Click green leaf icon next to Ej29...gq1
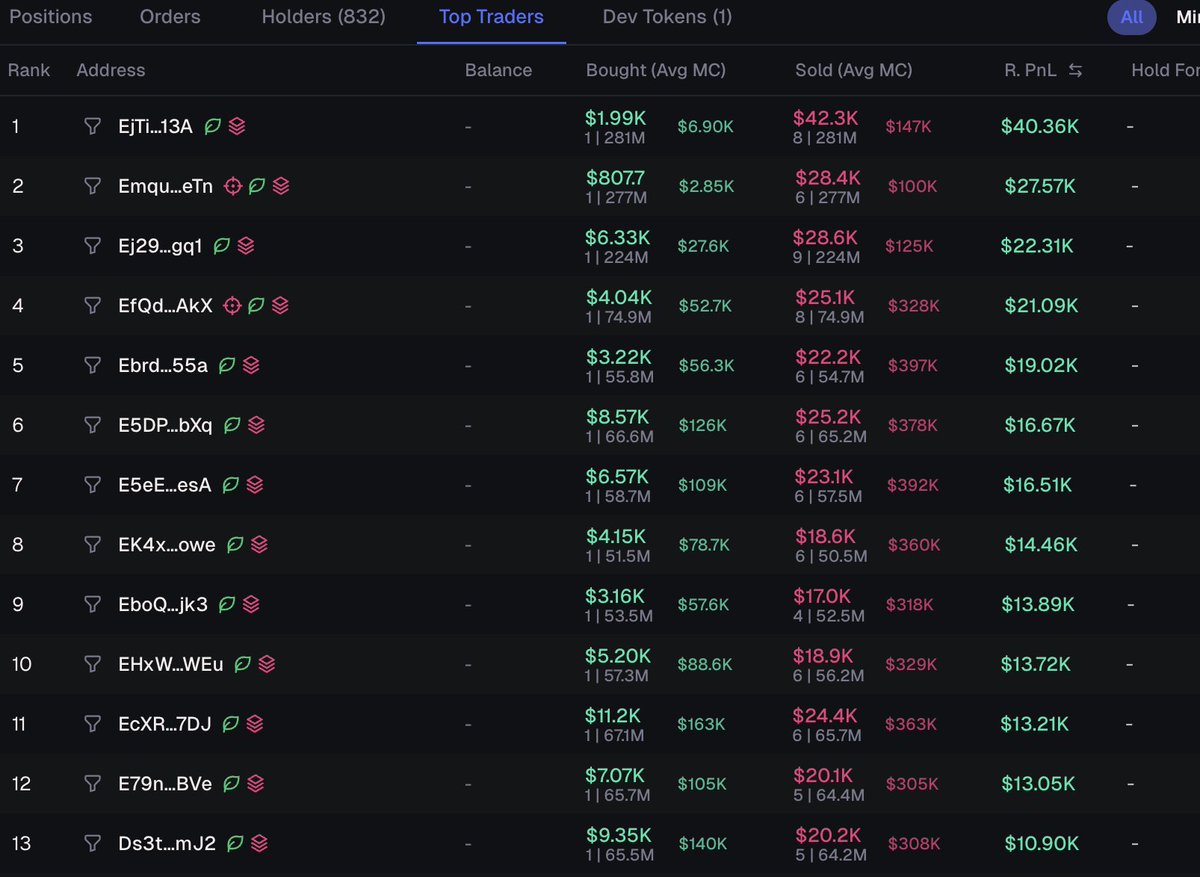 (222, 246)
